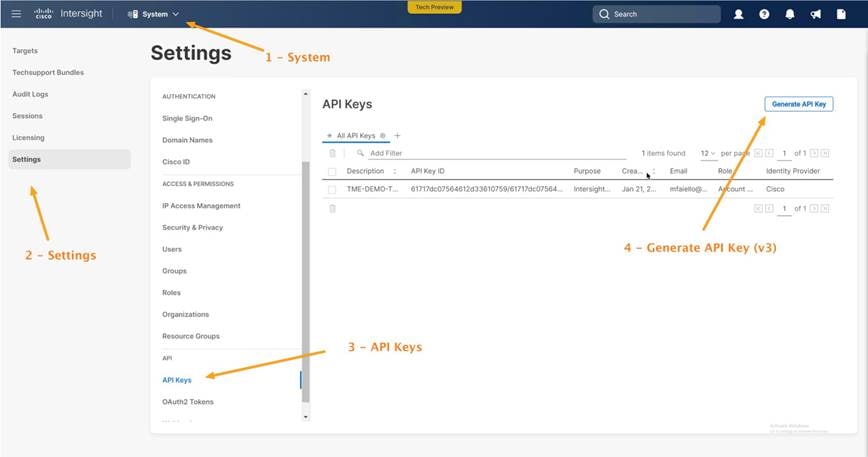Open Sessions page
868x457 pixels.
coord(27,116)
